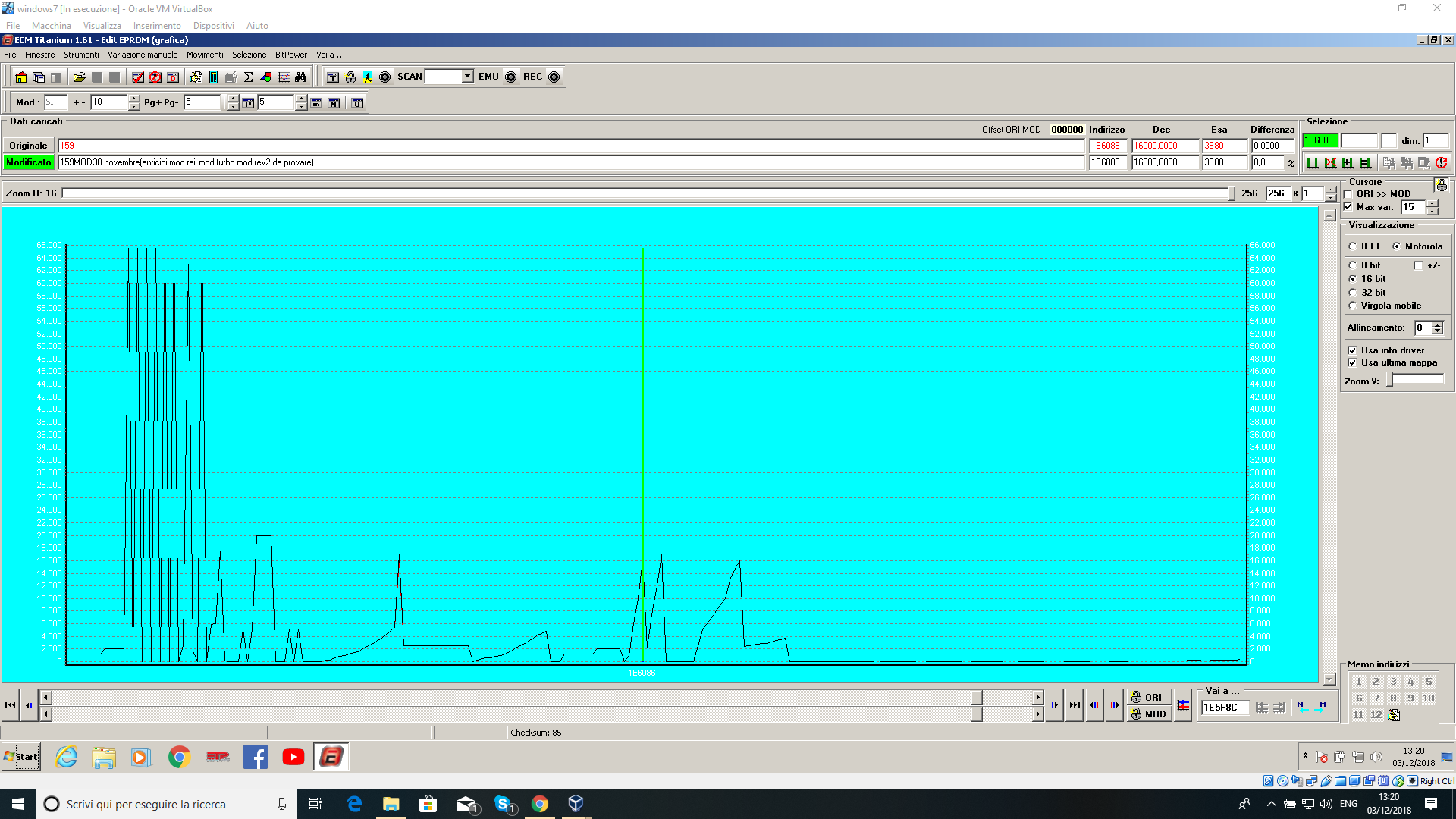Click the red checkmark toolbar icon
The image size is (1456, 819).
click(138, 77)
